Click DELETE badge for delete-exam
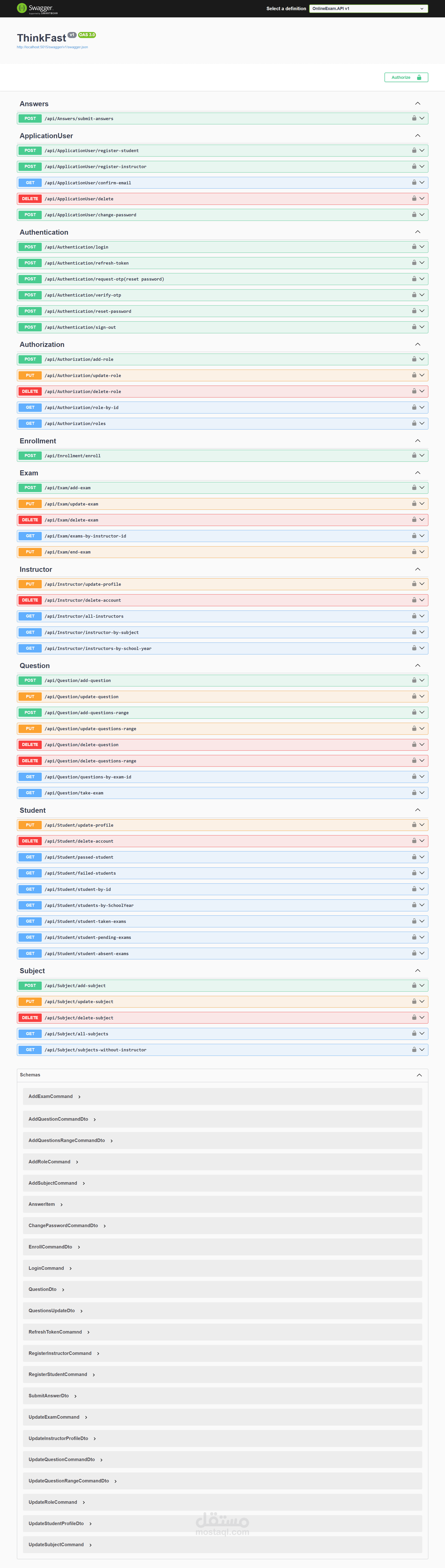This screenshot has height=1568, width=445. [x=30, y=520]
